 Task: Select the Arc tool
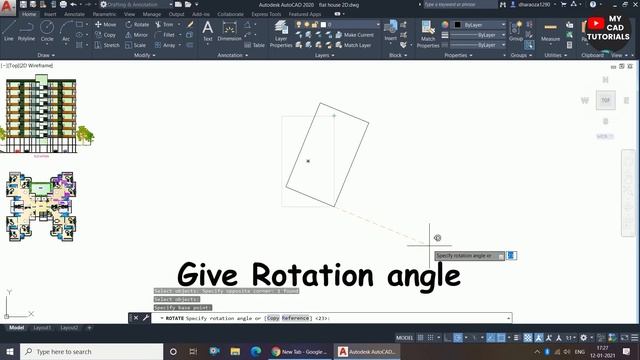[x=66, y=31]
